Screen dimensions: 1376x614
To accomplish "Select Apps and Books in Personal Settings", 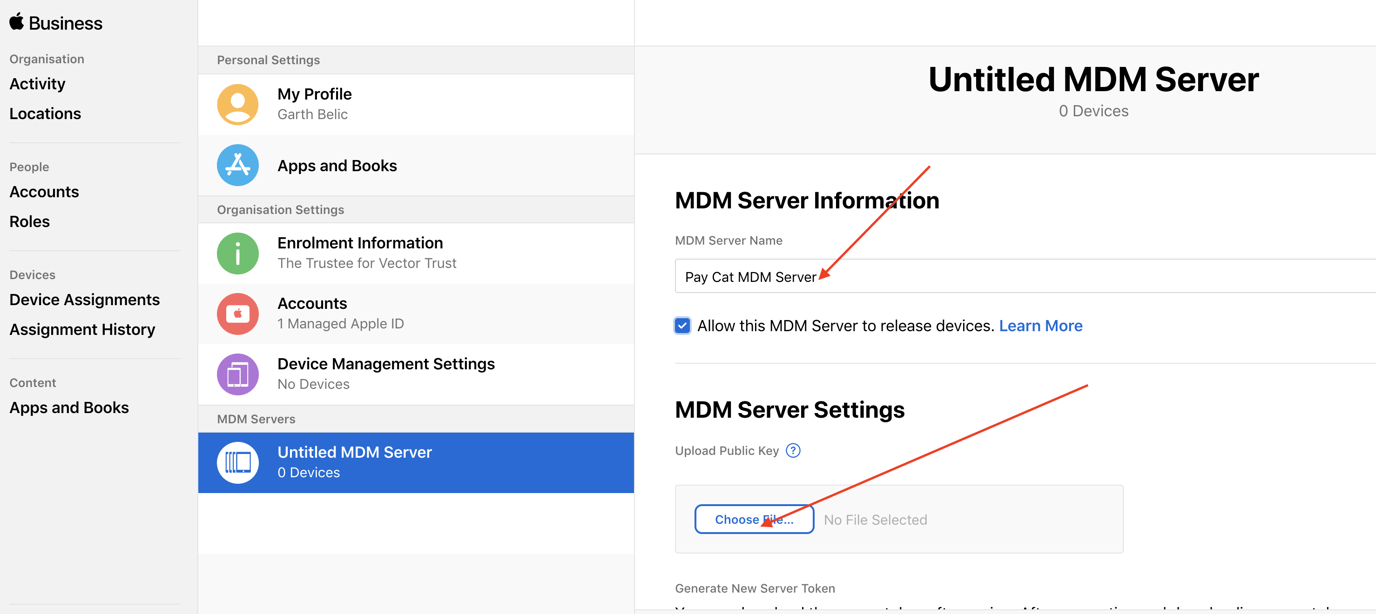I will click(416, 165).
